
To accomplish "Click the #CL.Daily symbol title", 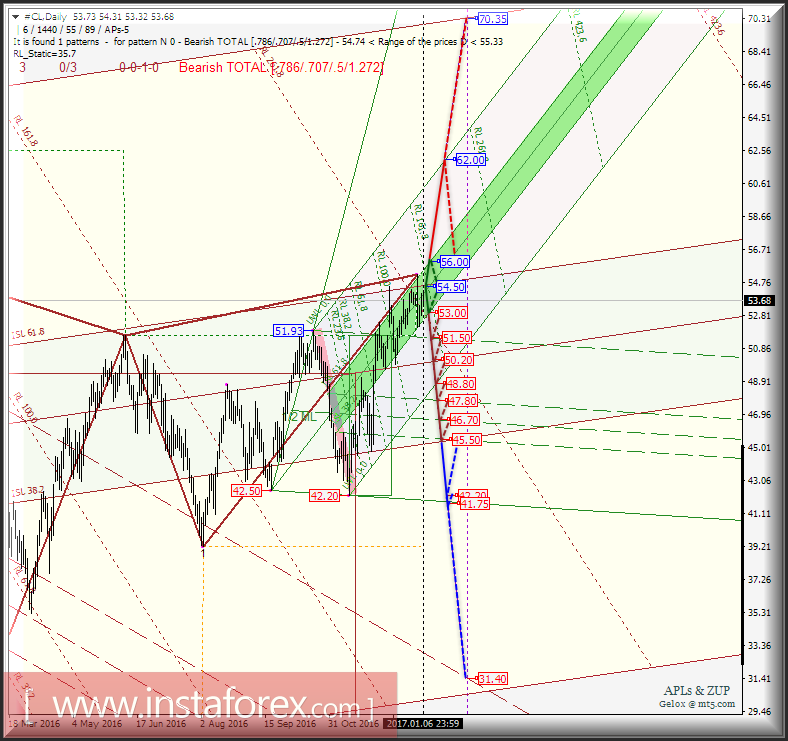I will tap(45, 17).
